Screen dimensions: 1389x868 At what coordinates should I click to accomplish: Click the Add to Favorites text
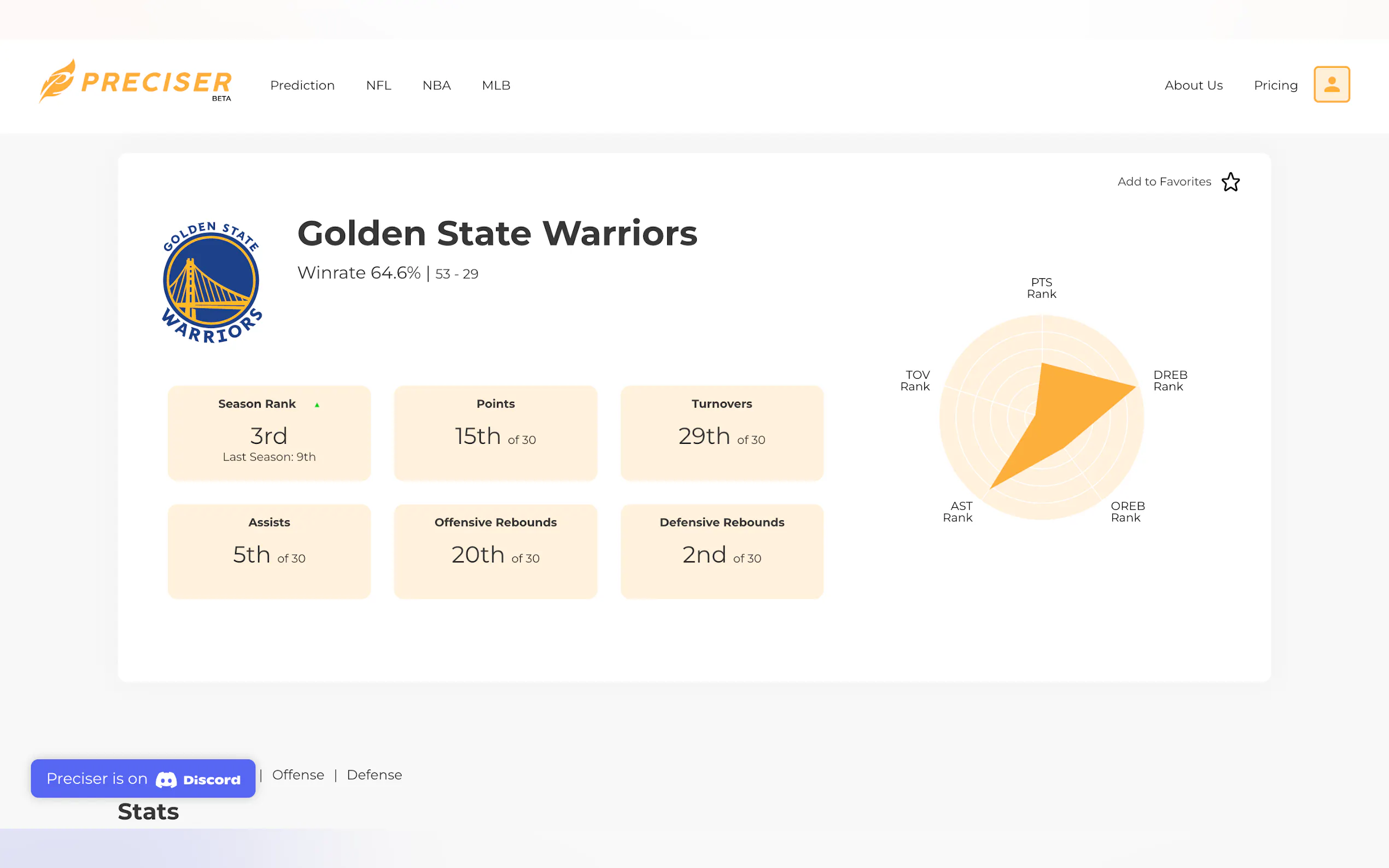pyautogui.click(x=1164, y=181)
